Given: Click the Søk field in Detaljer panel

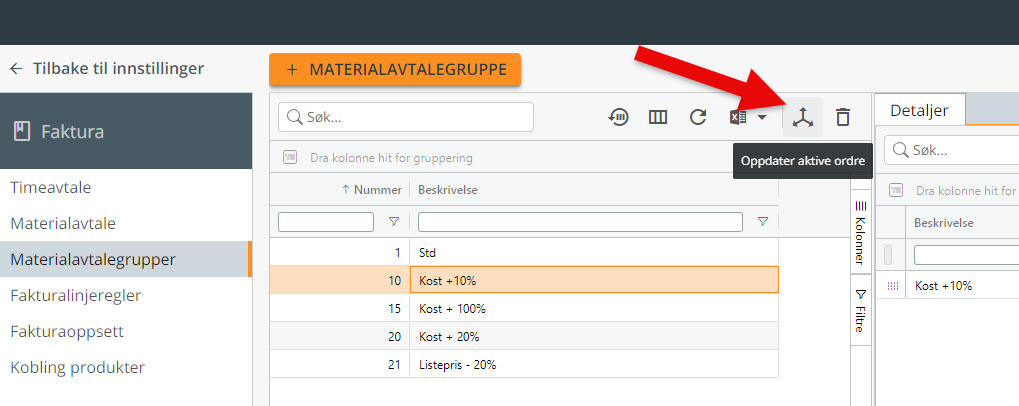Looking at the screenshot, I should click(951, 151).
